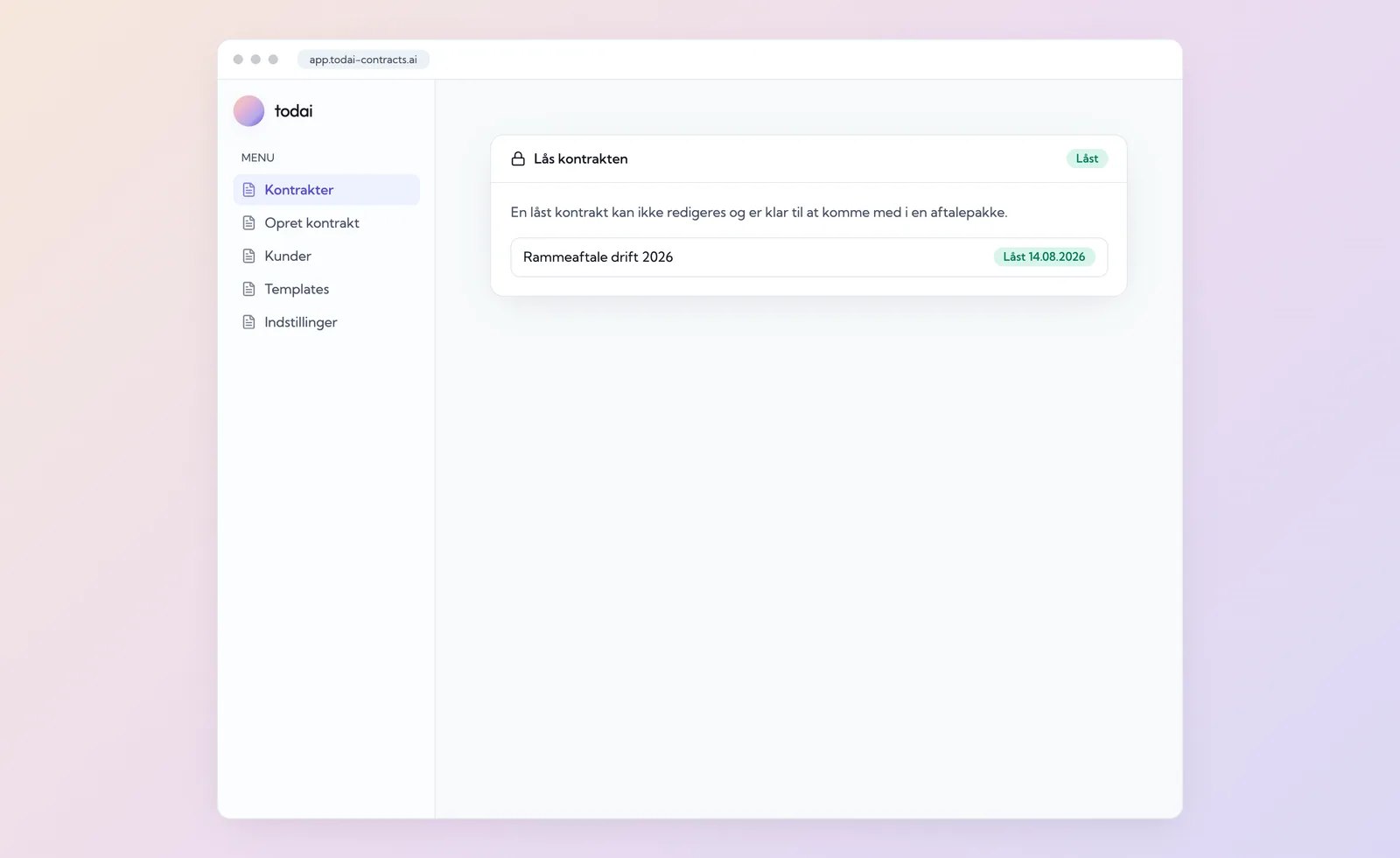Select the Rammeaftale drift 2026 contract name

pyautogui.click(x=598, y=257)
